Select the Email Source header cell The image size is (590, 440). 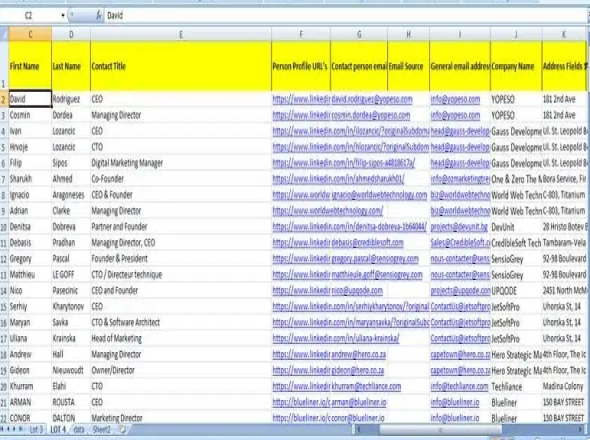pos(408,65)
